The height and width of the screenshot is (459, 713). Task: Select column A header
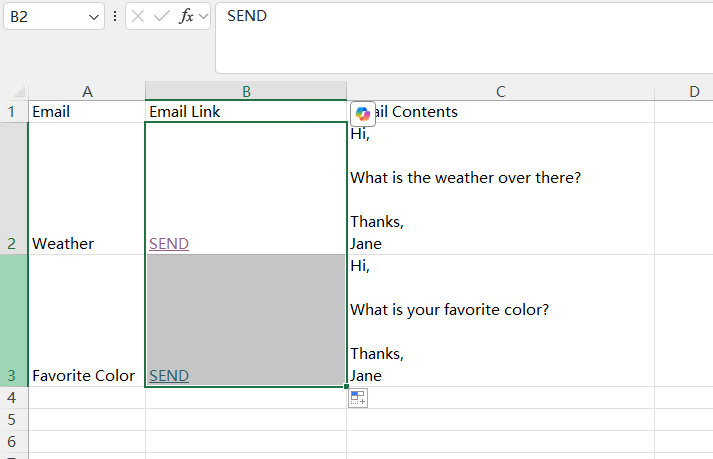click(87, 91)
